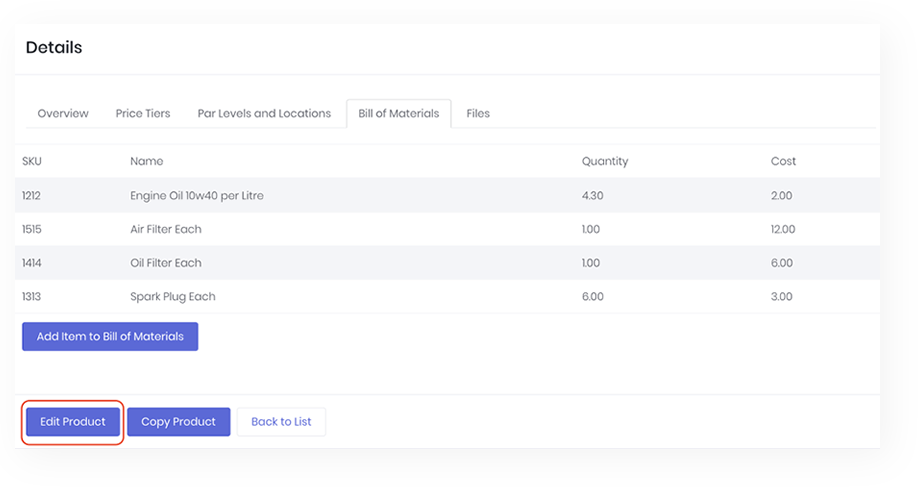Return using the Back to List button
Screen dimensions: 918x487
pyautogui.click(x=281, y=422)
